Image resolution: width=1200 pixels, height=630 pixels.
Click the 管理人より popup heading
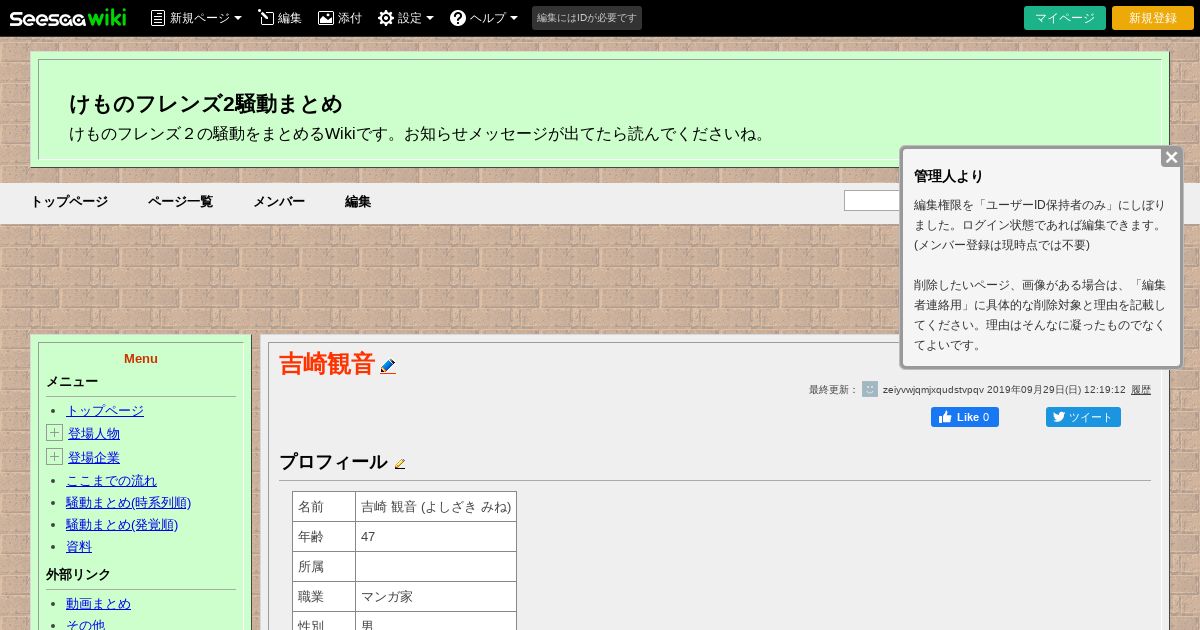pos(949,176)
